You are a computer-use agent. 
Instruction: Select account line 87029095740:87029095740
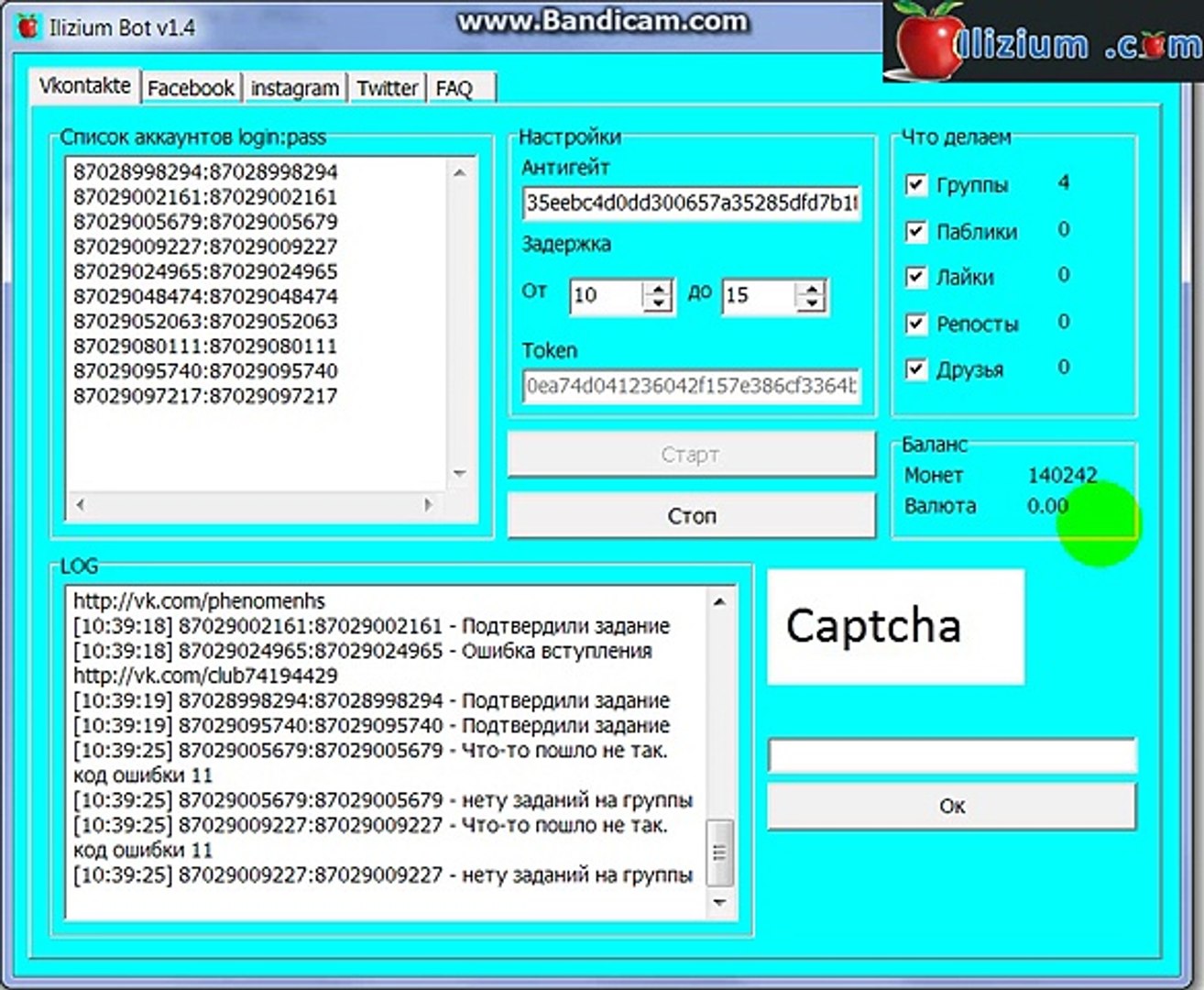tap(205, 371)
